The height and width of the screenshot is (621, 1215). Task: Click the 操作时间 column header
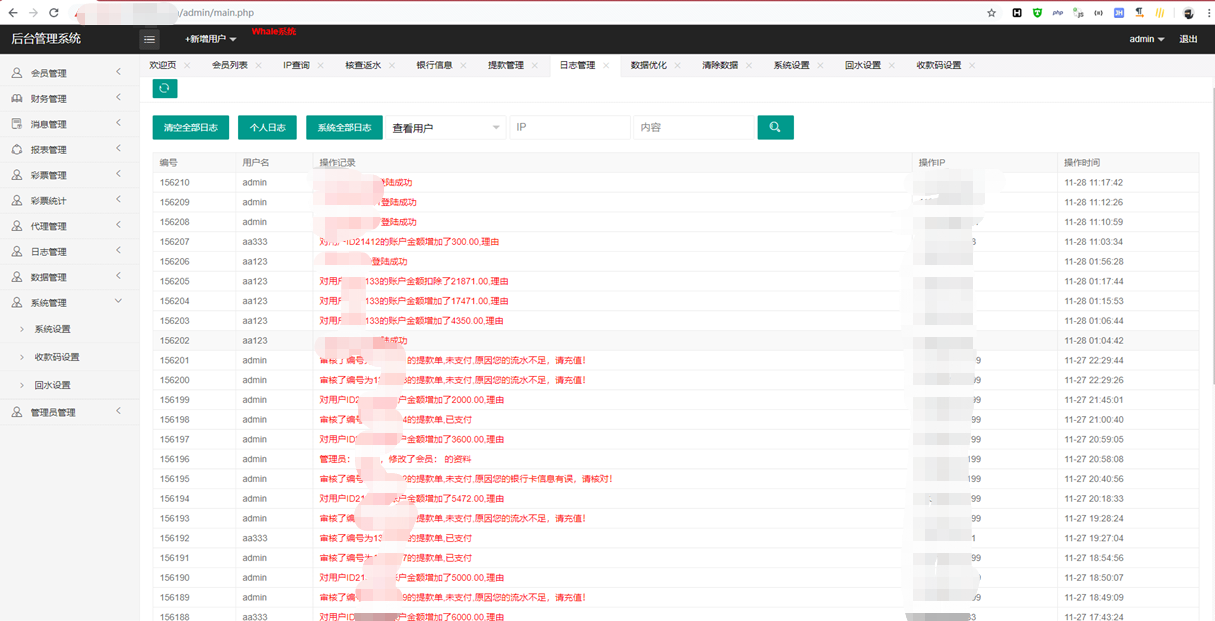pos(1081,162)
